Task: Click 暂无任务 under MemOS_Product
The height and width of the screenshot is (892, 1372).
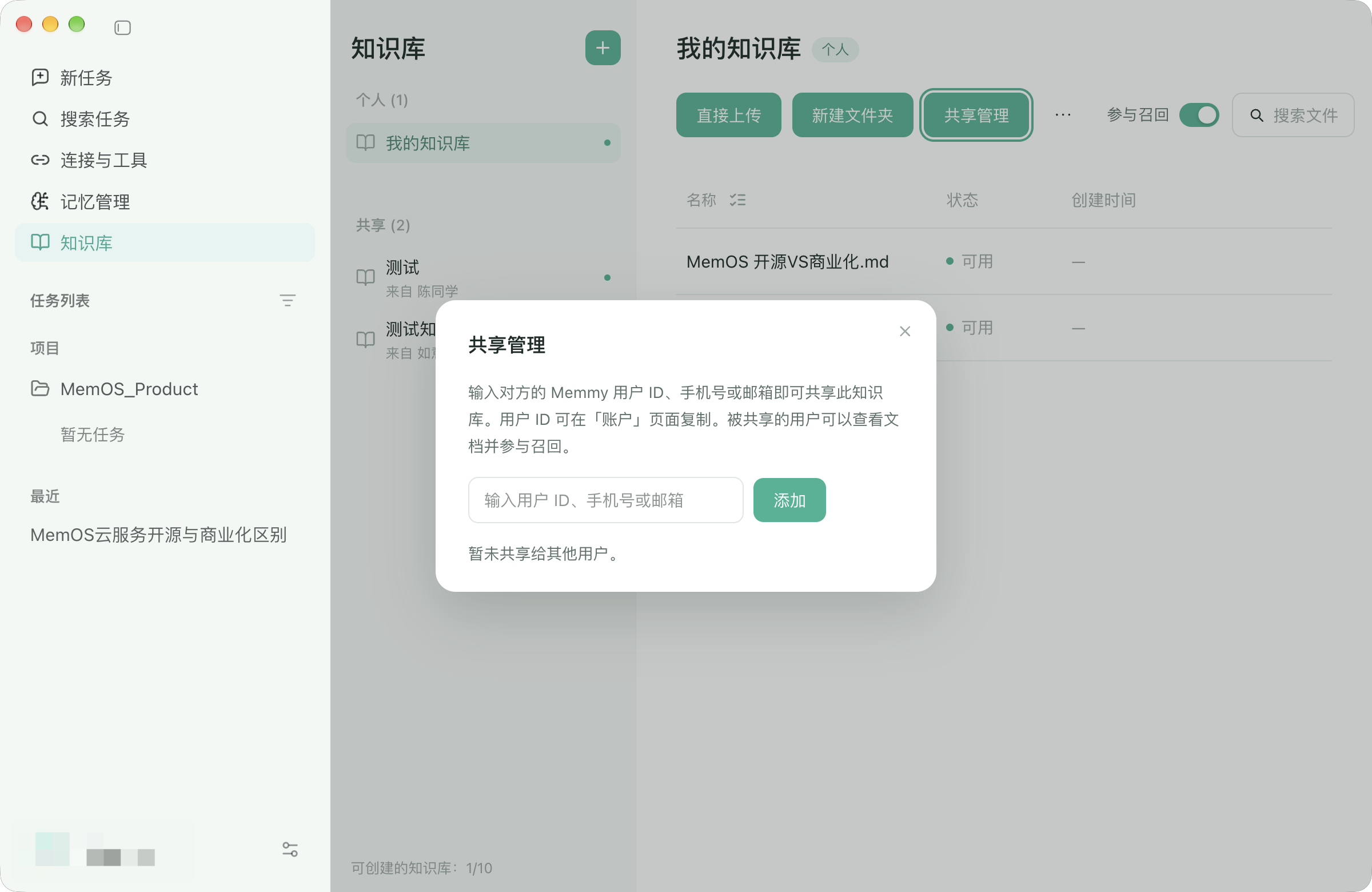Action: tap(92, 434)
